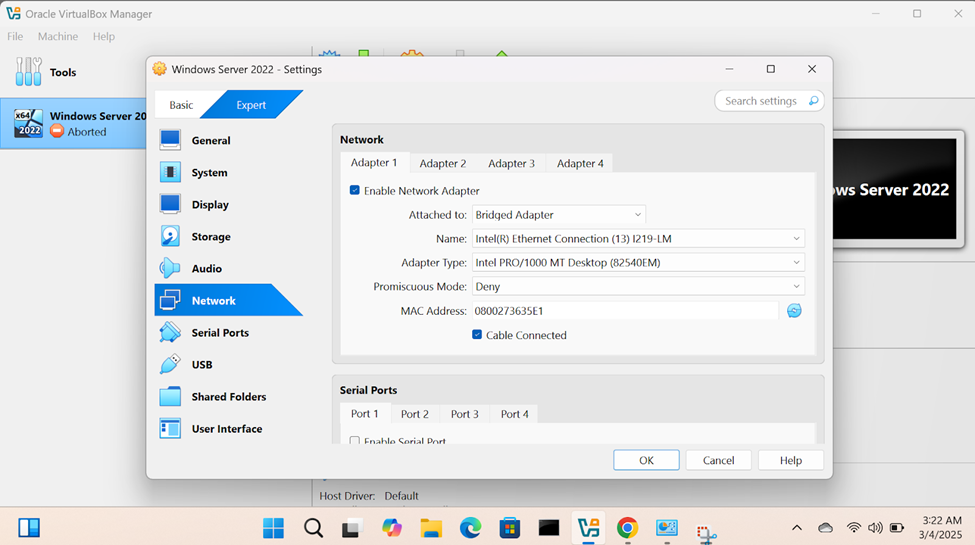Toggle the Enable Serial Port checkbox
Image resolution: width=975 pixels, height=545 pixels.
[x=354, y=440]
